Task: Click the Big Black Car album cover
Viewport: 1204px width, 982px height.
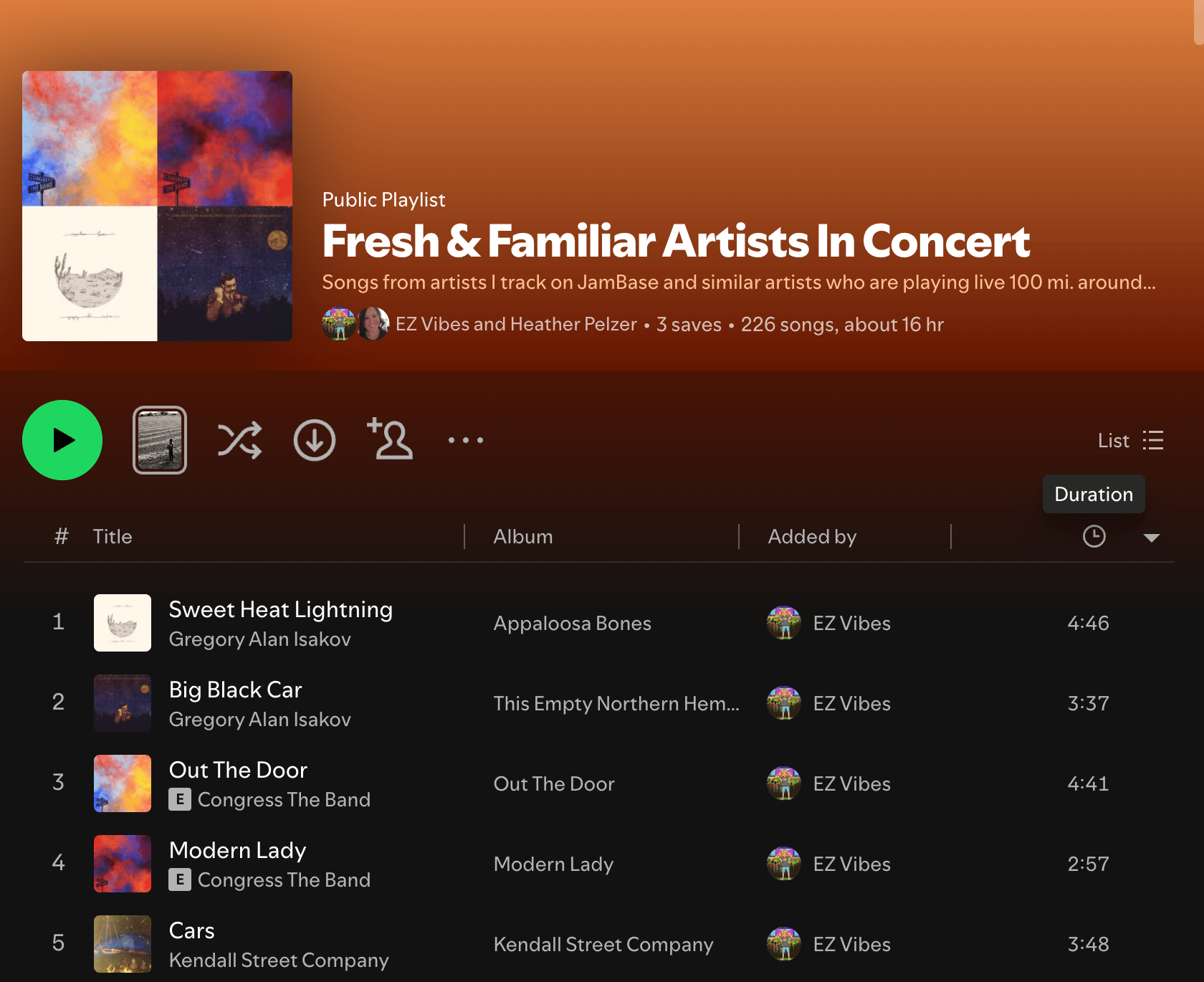Action: click(123, 703)
